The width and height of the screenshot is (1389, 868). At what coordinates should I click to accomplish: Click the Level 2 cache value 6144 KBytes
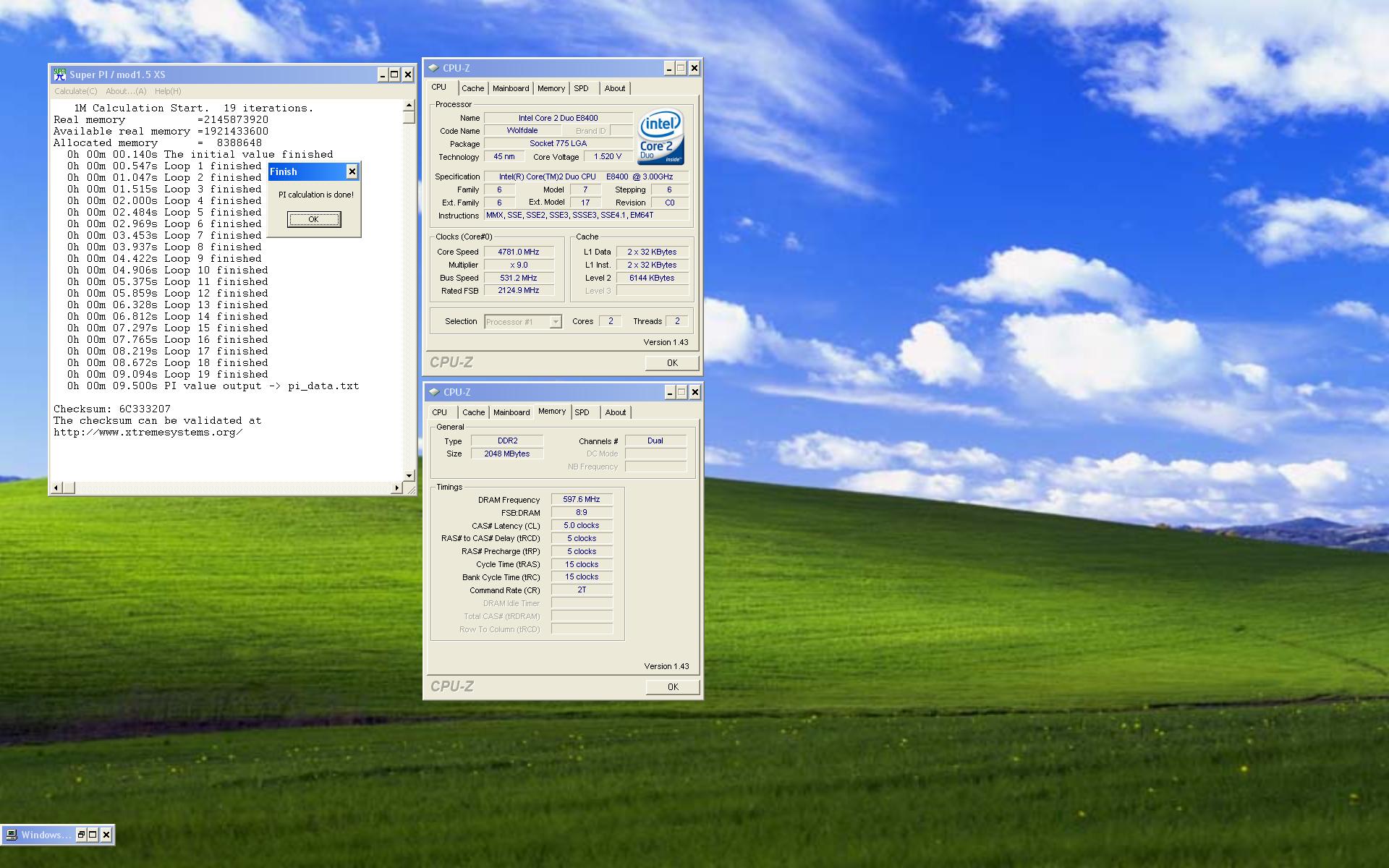click(x=652, y=278)
